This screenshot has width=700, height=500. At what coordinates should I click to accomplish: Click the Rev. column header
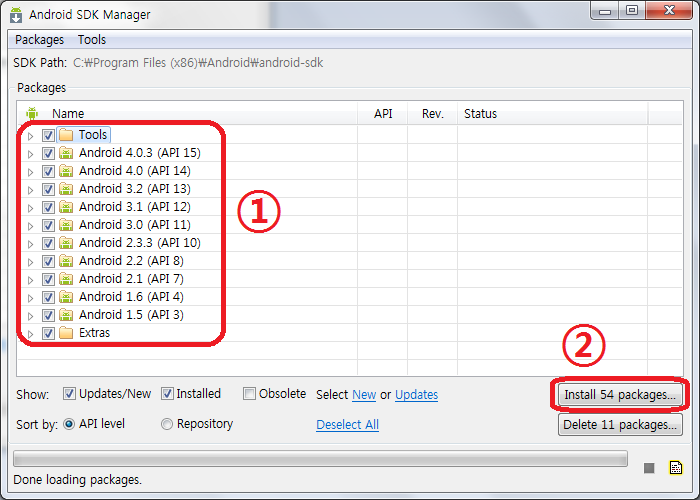click(x=433, y=113)
